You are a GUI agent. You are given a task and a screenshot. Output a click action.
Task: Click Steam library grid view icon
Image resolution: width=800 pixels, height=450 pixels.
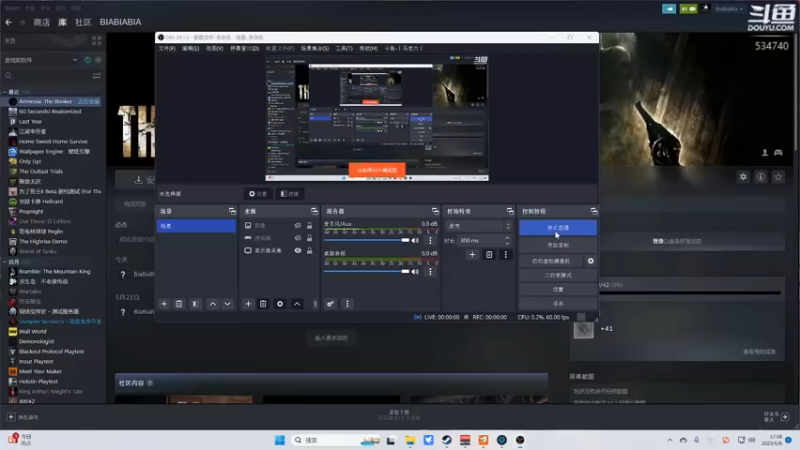pyautogui.click(x=96, y=41)
